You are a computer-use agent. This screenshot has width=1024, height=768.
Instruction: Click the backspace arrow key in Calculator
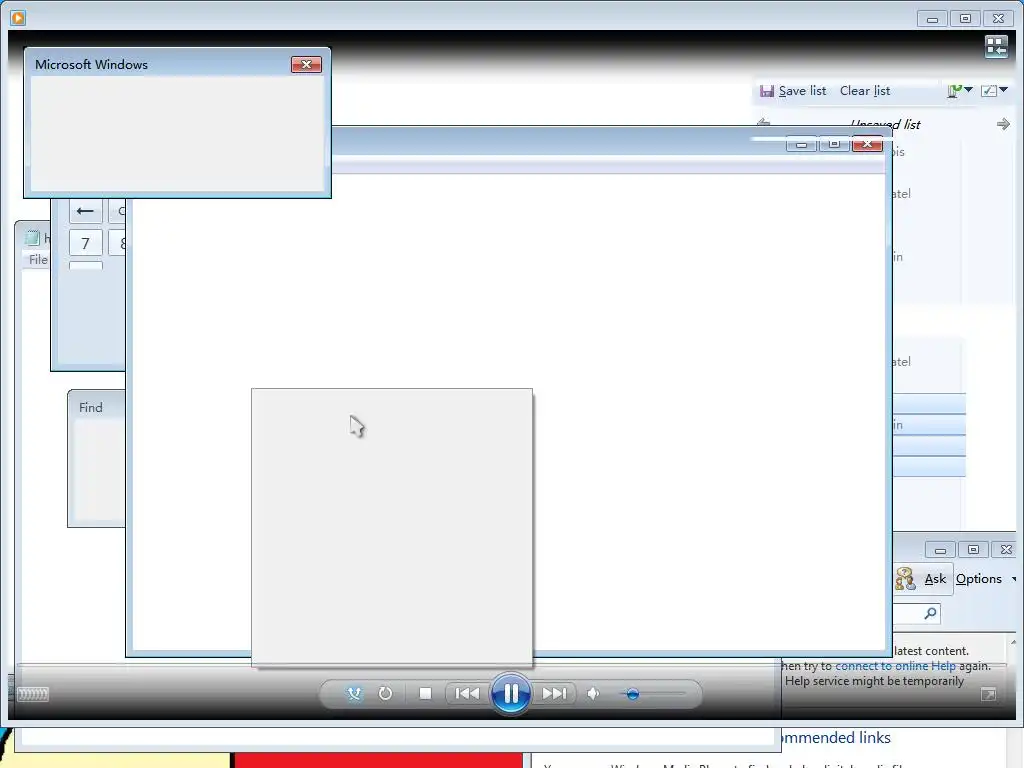point(85,211)
